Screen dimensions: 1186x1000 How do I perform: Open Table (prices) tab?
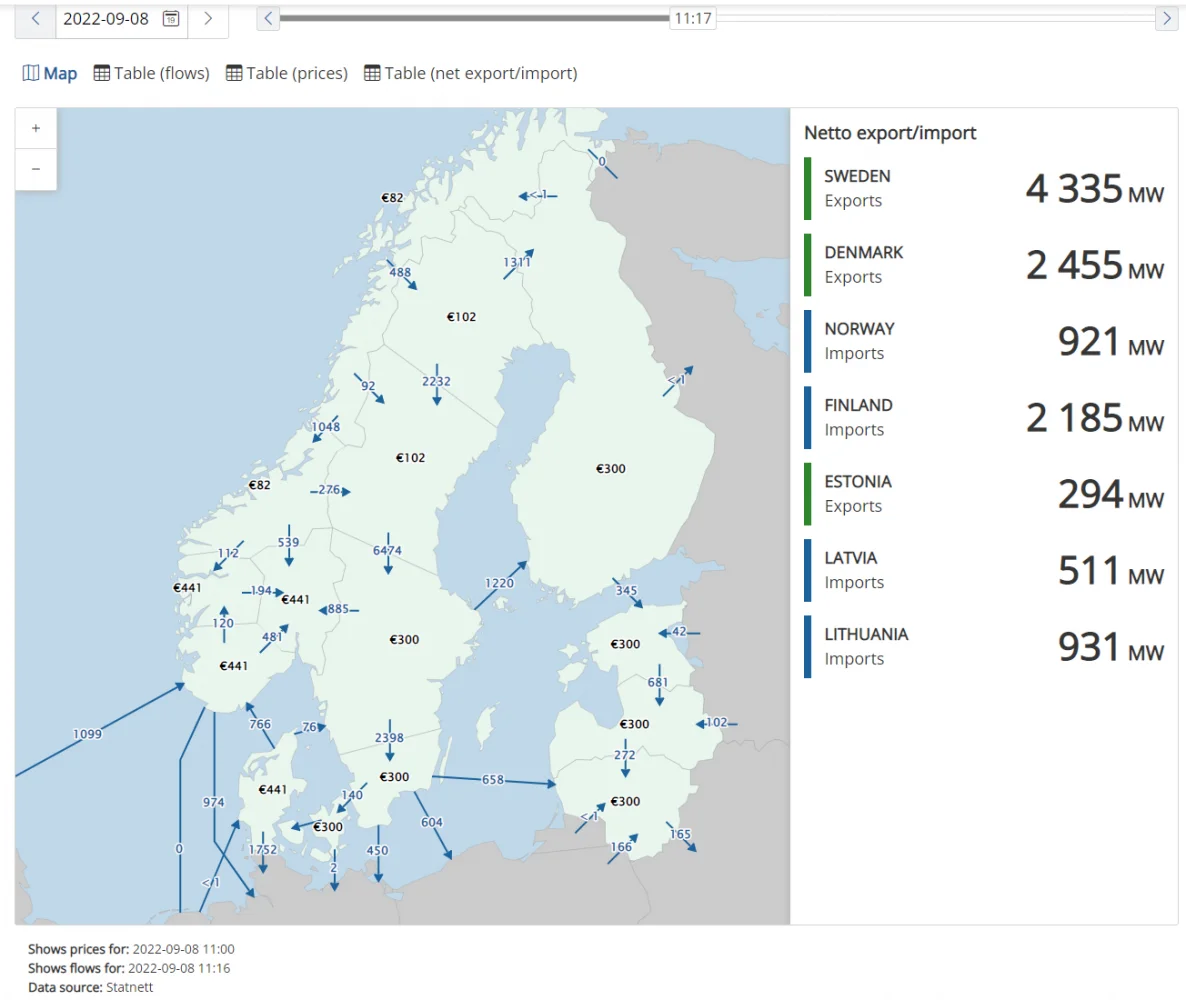287,73
